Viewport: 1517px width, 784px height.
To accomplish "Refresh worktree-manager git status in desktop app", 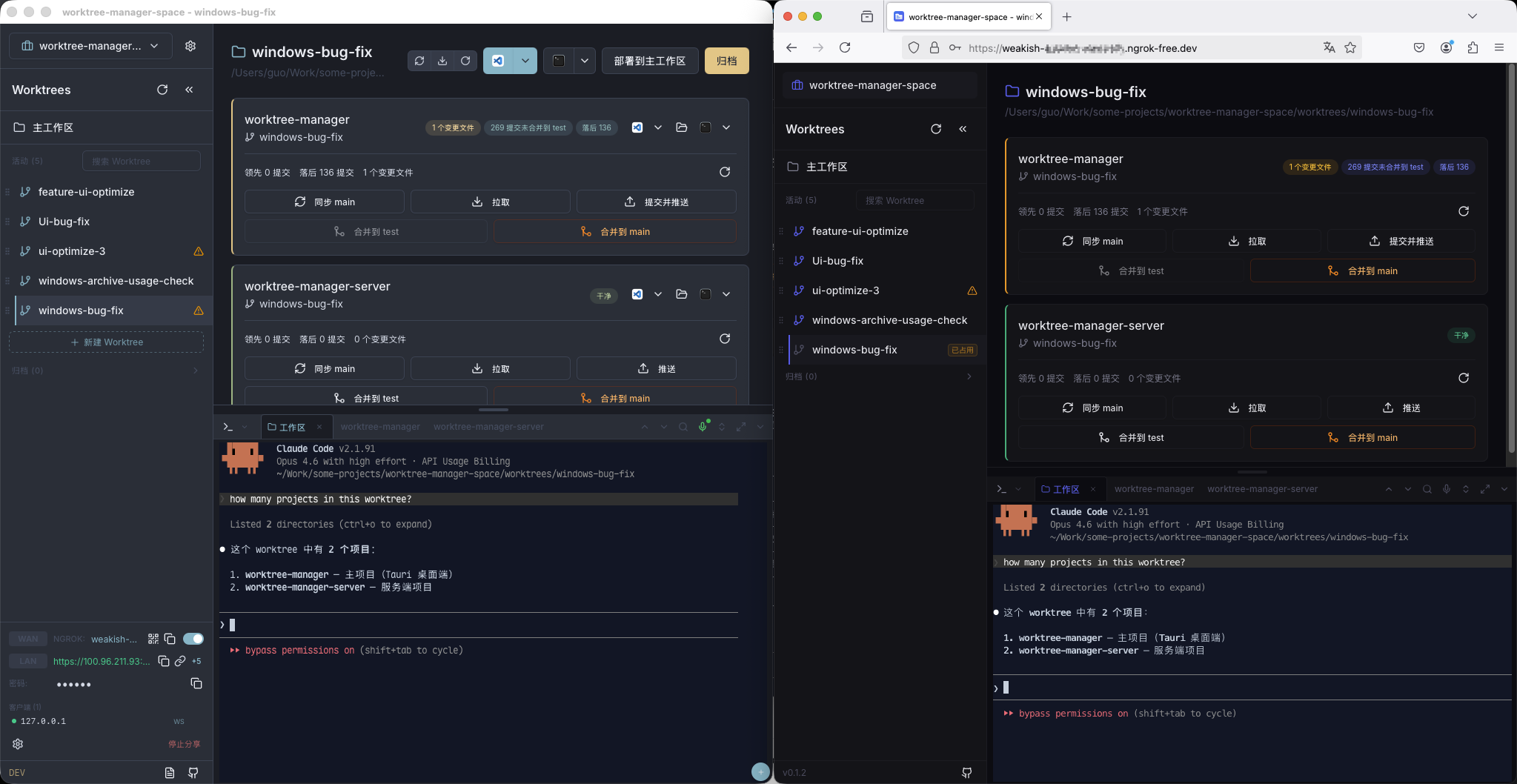I will (725, 172).
